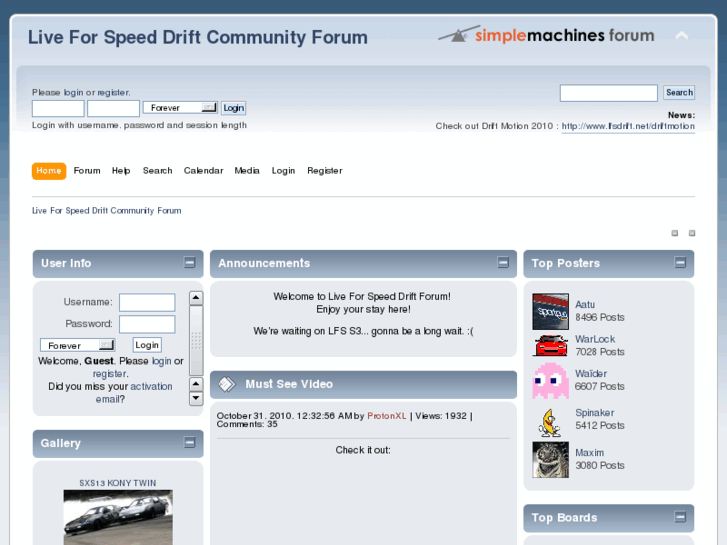Click the first small collapse-columns icon
Viewport: 727px width, 545px height.
coord(675,233)
